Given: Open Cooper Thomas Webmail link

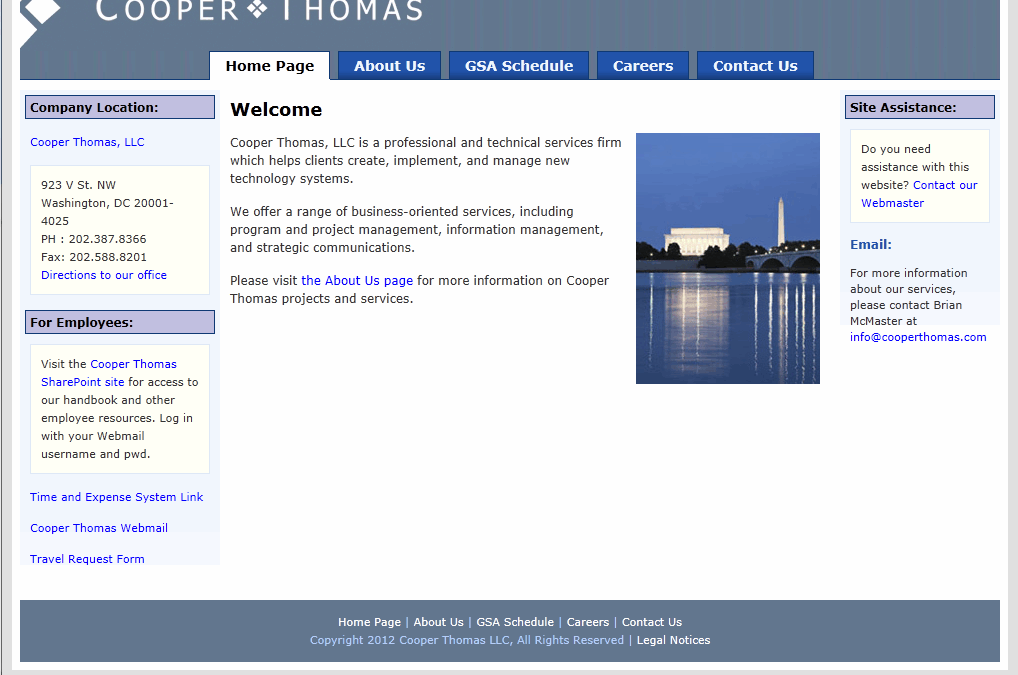Looking at the screenshot, I should [x=99, y=528].
